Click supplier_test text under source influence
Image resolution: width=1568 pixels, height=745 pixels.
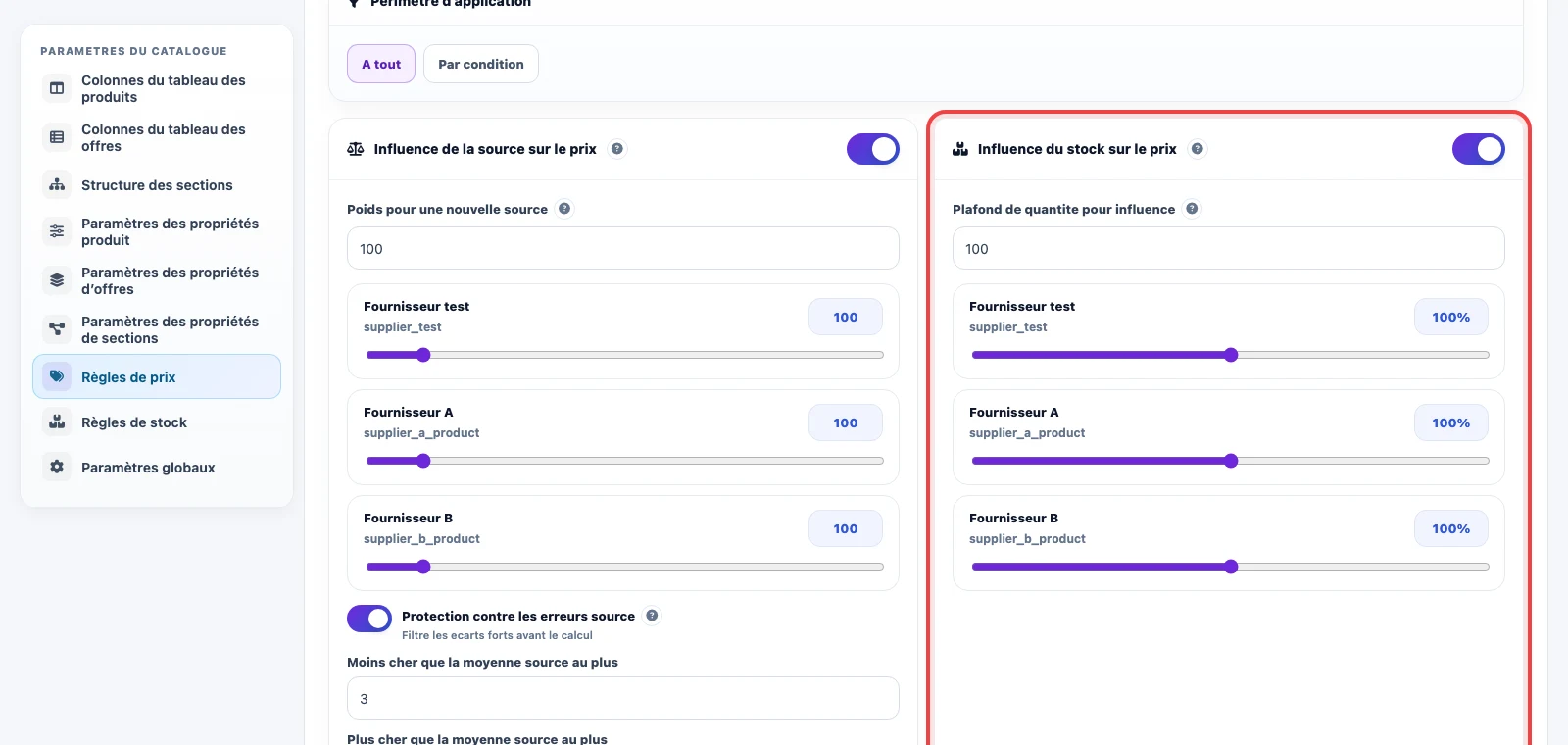point(403,327)
